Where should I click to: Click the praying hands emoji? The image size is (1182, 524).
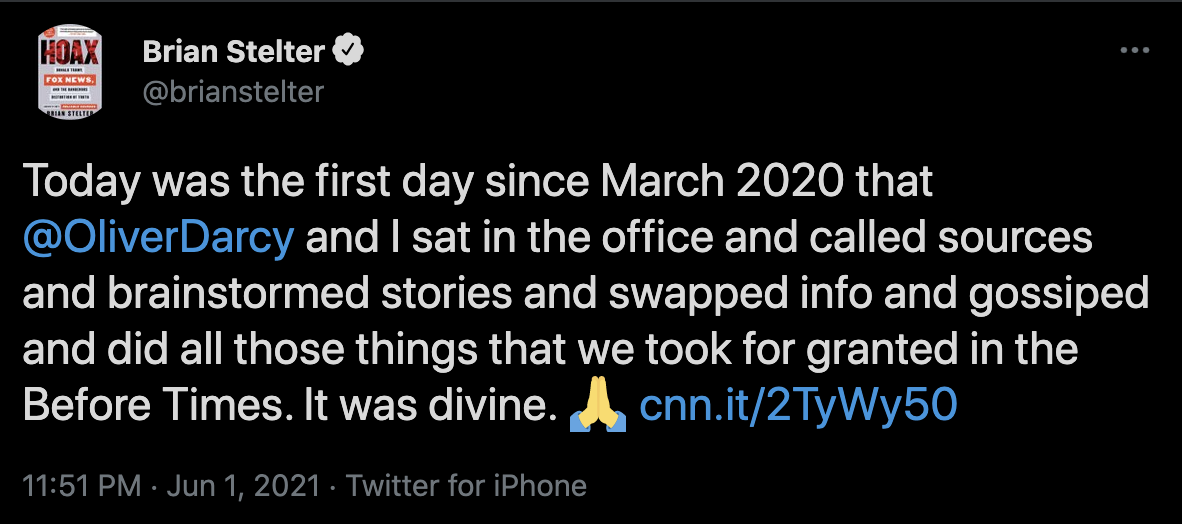pyautogui.click(x=597, y=406)
